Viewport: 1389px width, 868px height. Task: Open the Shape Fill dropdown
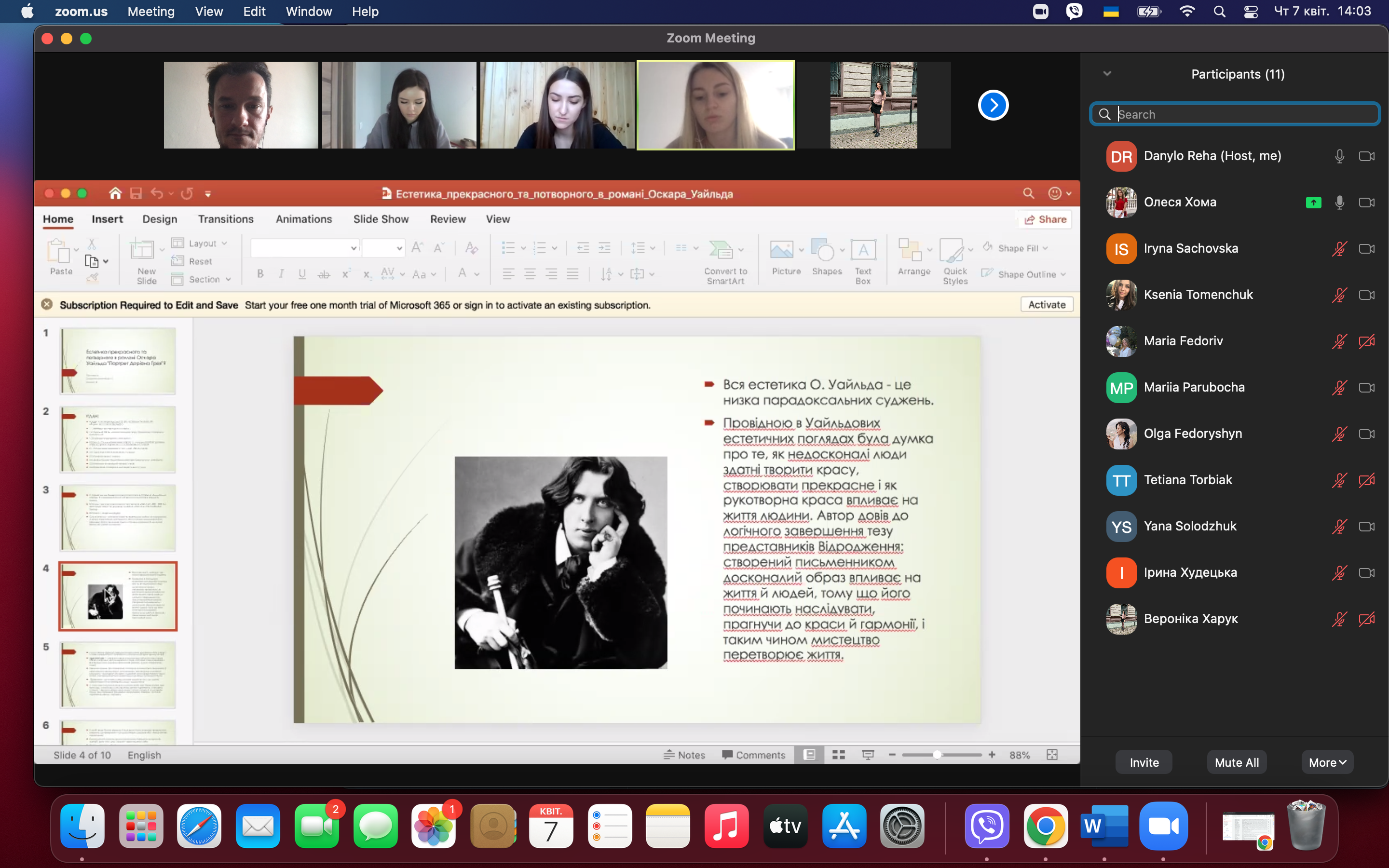click(1015, 248)
